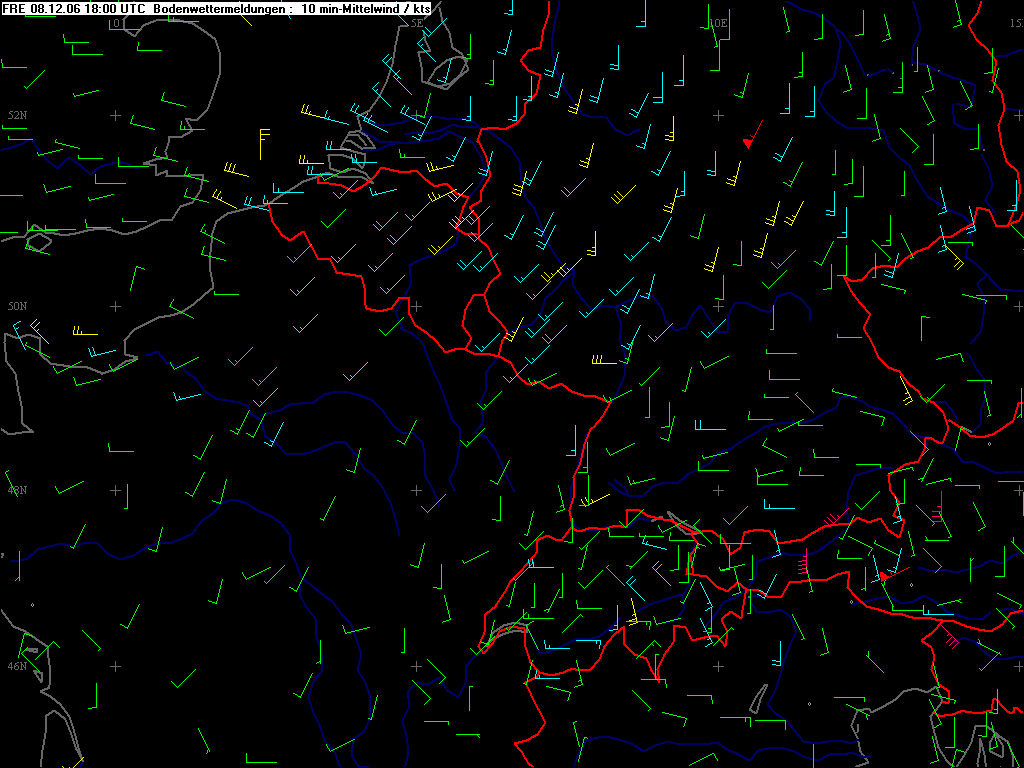1024x768 pixels.
Task: Select the grid cross at 46N and 10E
Action: (x=718, y=666)
